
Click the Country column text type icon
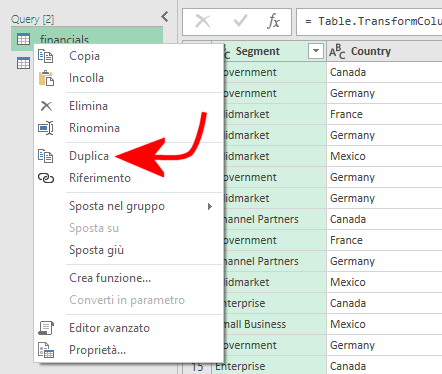click(x=337, y=51)
